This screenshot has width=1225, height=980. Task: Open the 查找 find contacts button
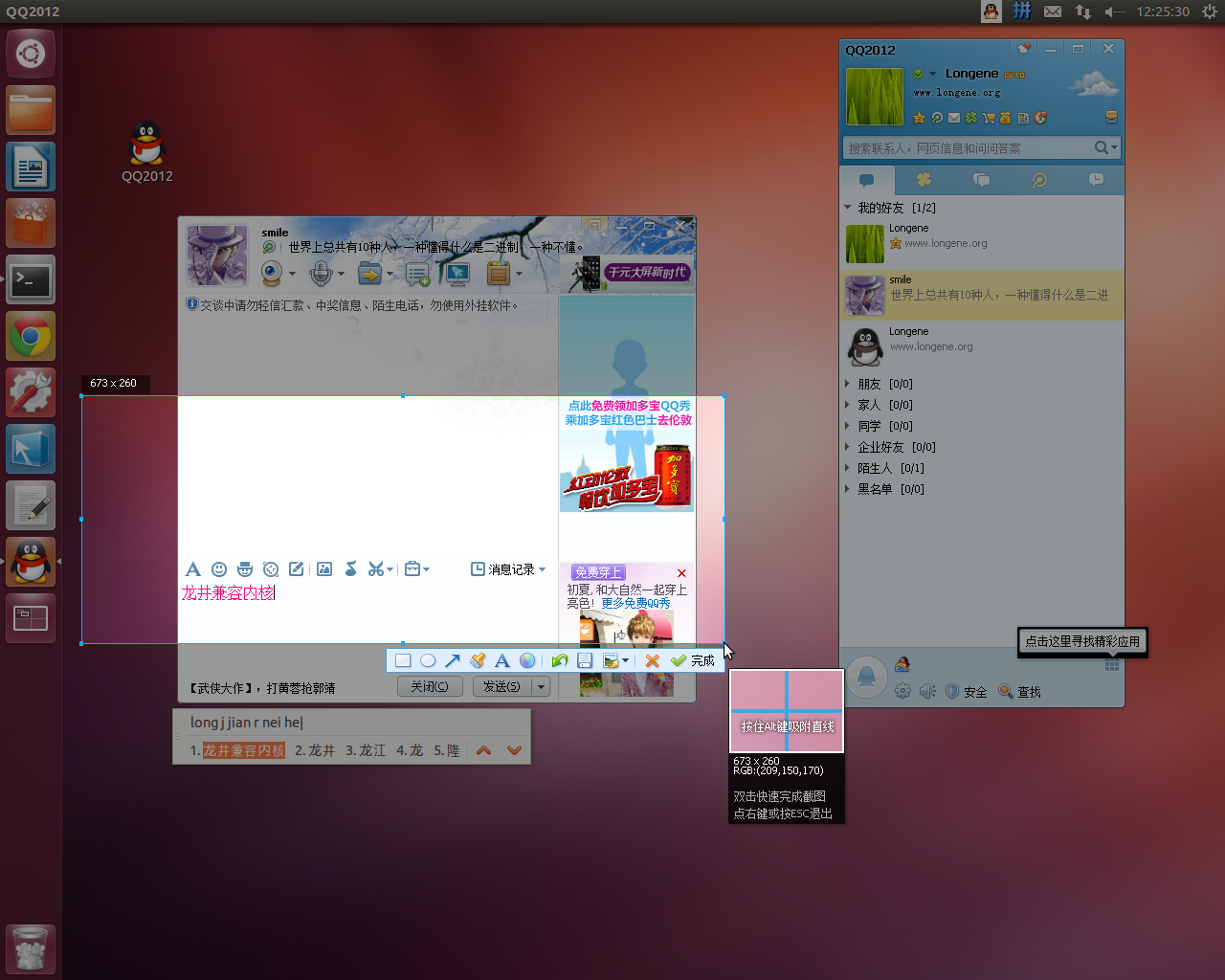[1019, 692]
